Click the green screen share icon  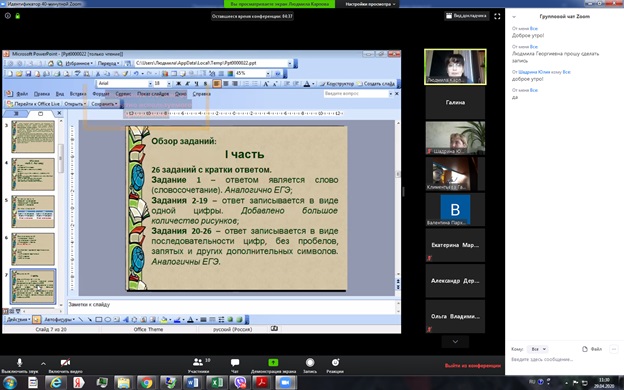click(x=273, y=362)
